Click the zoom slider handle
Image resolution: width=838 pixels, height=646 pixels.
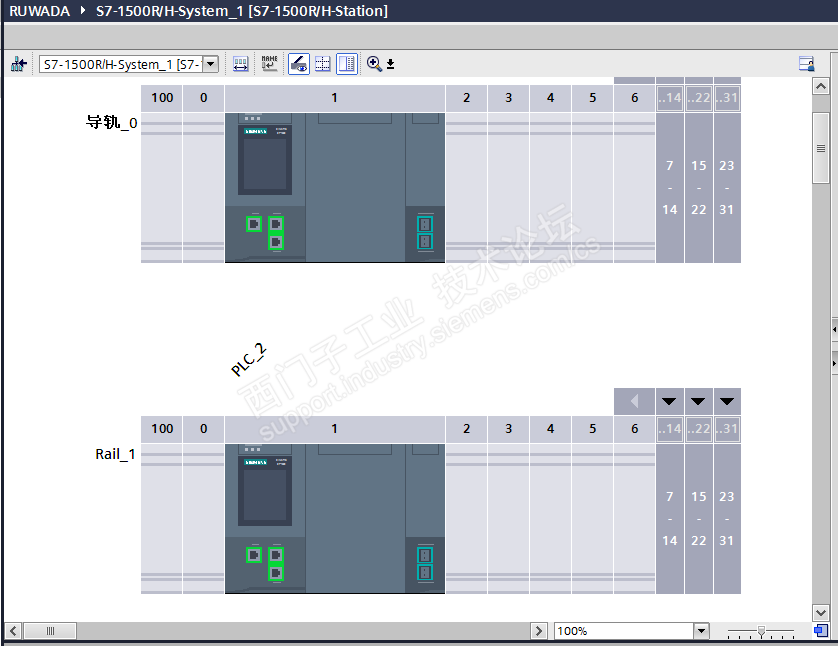pyautogui.click(x=761, y=631)
